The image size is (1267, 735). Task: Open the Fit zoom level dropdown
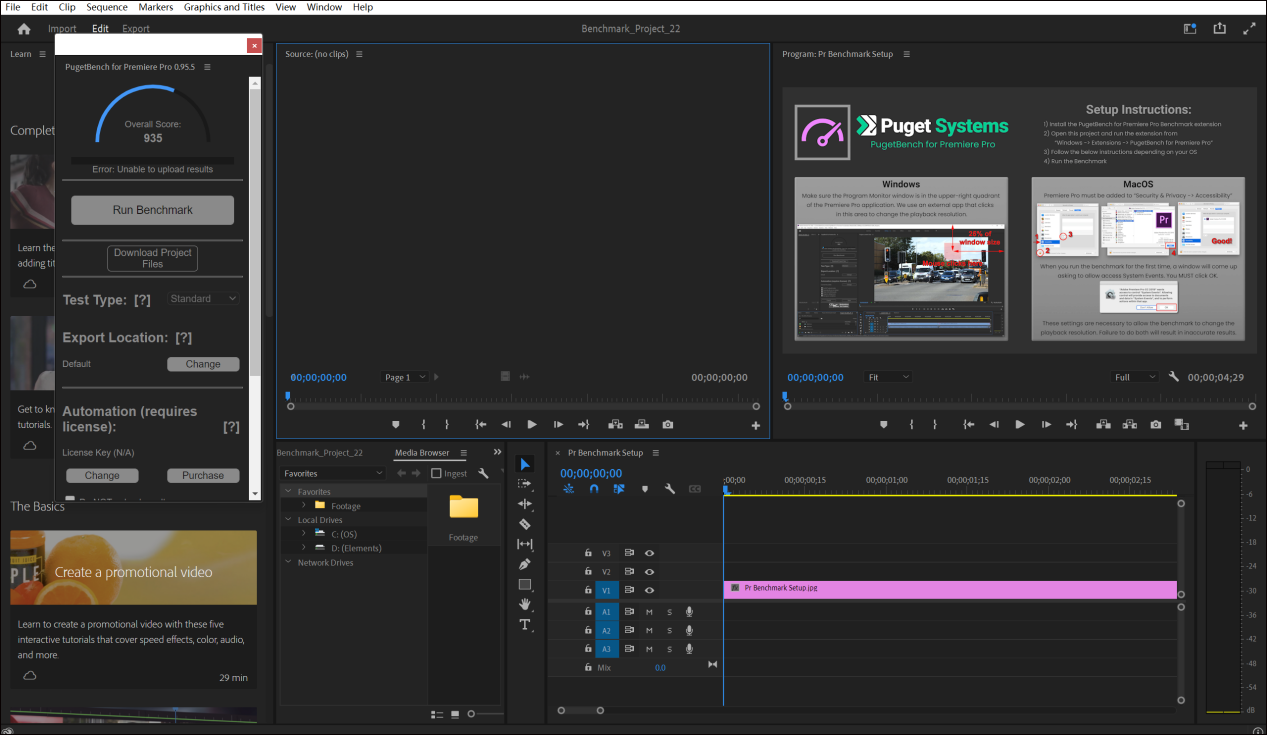pyautogui.click(x=888, y=377)
